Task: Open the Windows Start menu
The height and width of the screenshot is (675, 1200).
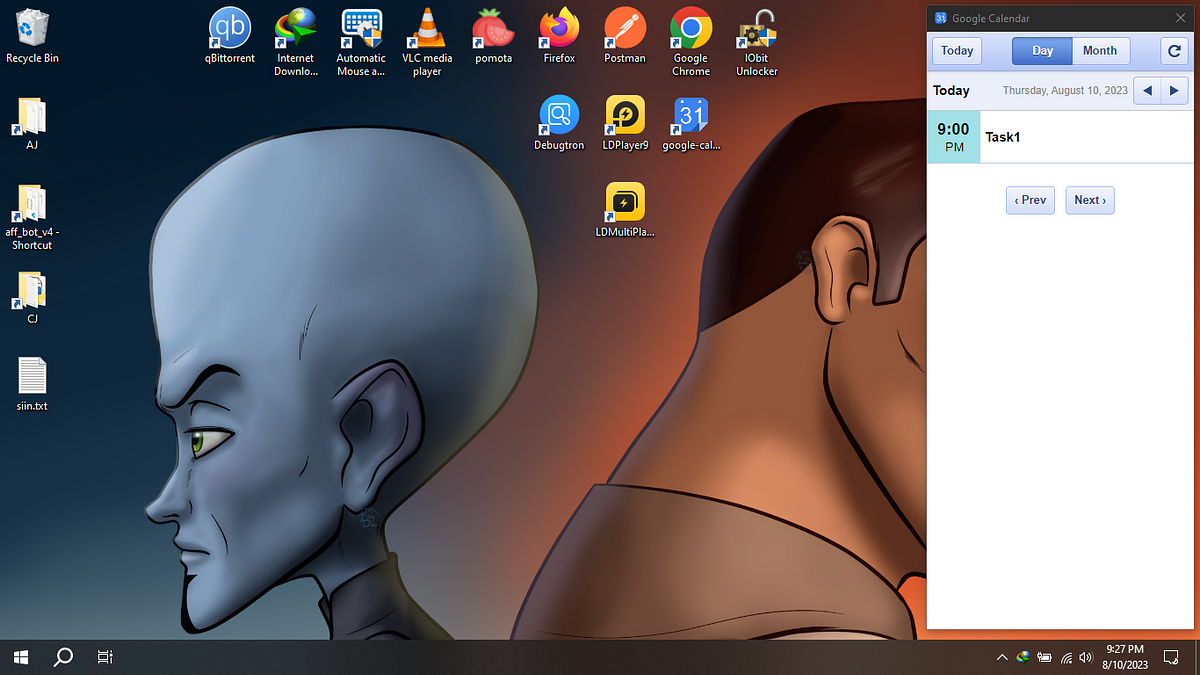Action: click(x=21, y=657)
